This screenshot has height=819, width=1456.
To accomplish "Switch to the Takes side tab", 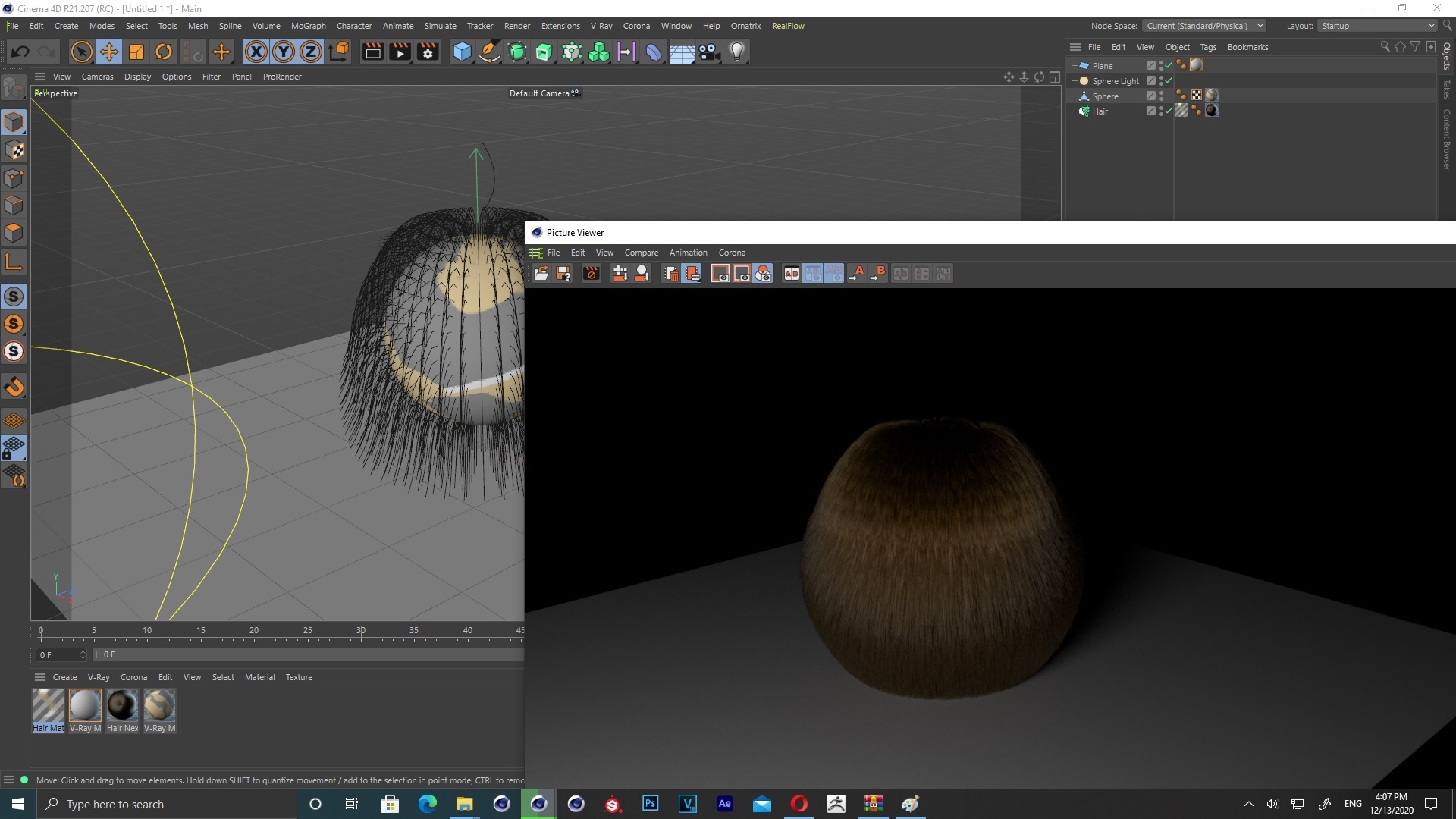I will point(1447,89).
